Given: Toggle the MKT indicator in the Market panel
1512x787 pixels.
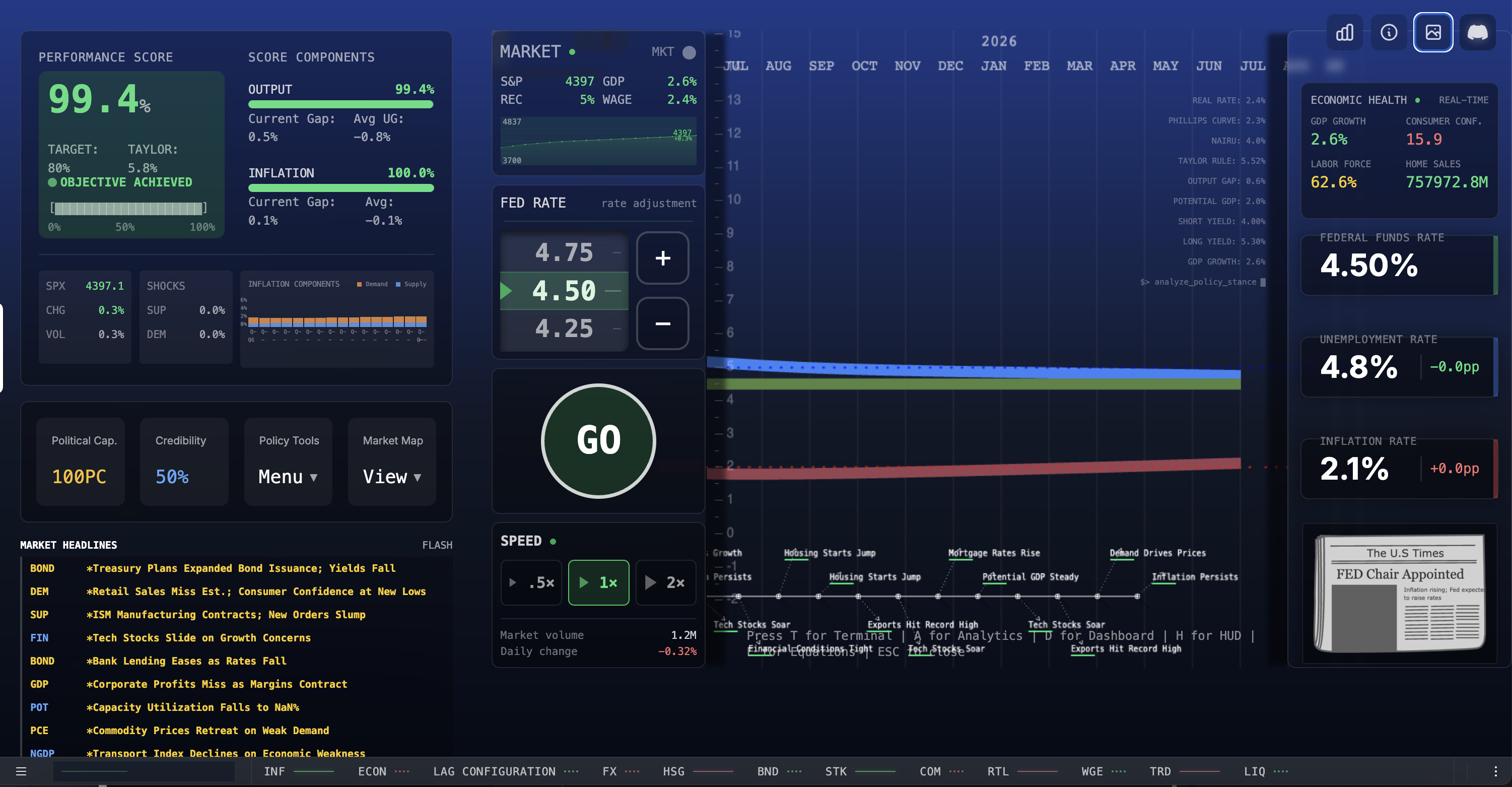Looking at the screenshot, I should 688,52.
